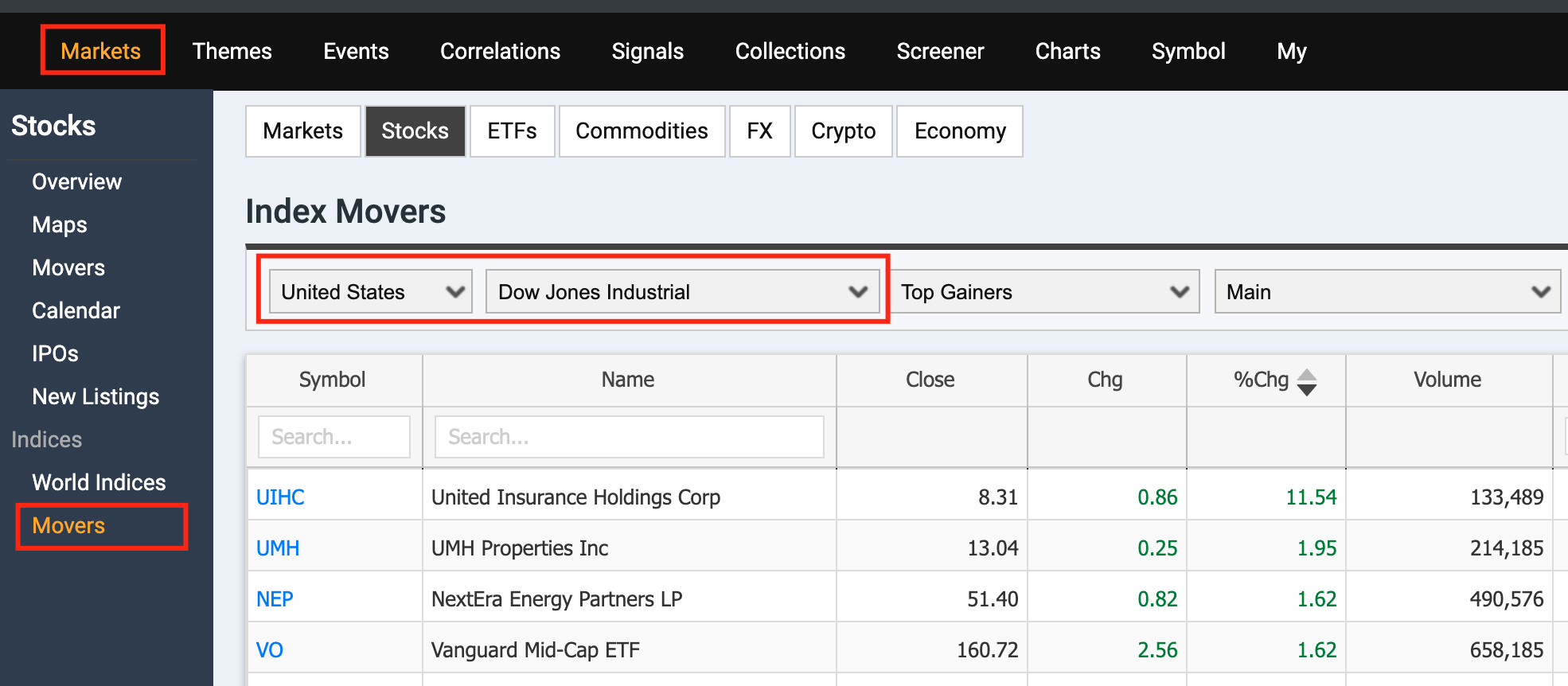Switch to the Crypto tab
1568x686 pixels.
[x=843, y=131]
